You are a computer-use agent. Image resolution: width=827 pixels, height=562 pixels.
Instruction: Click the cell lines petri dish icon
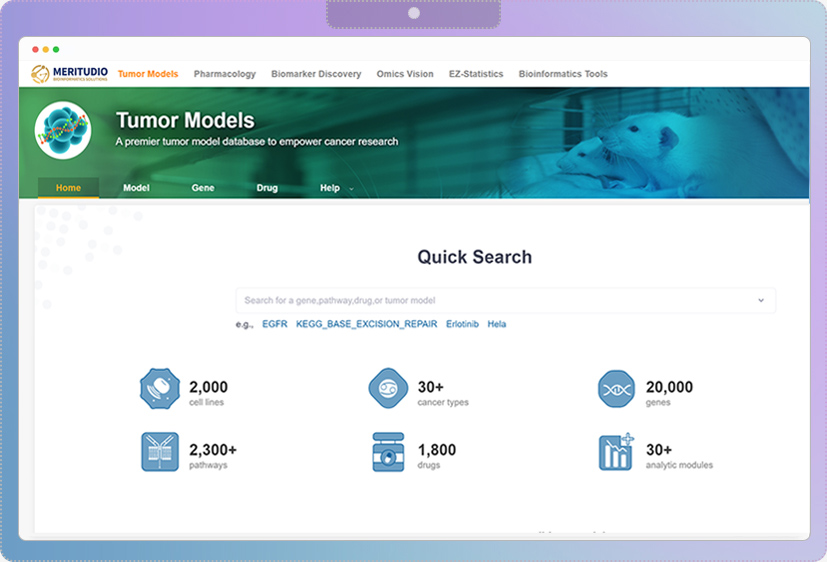coord(159,389)
